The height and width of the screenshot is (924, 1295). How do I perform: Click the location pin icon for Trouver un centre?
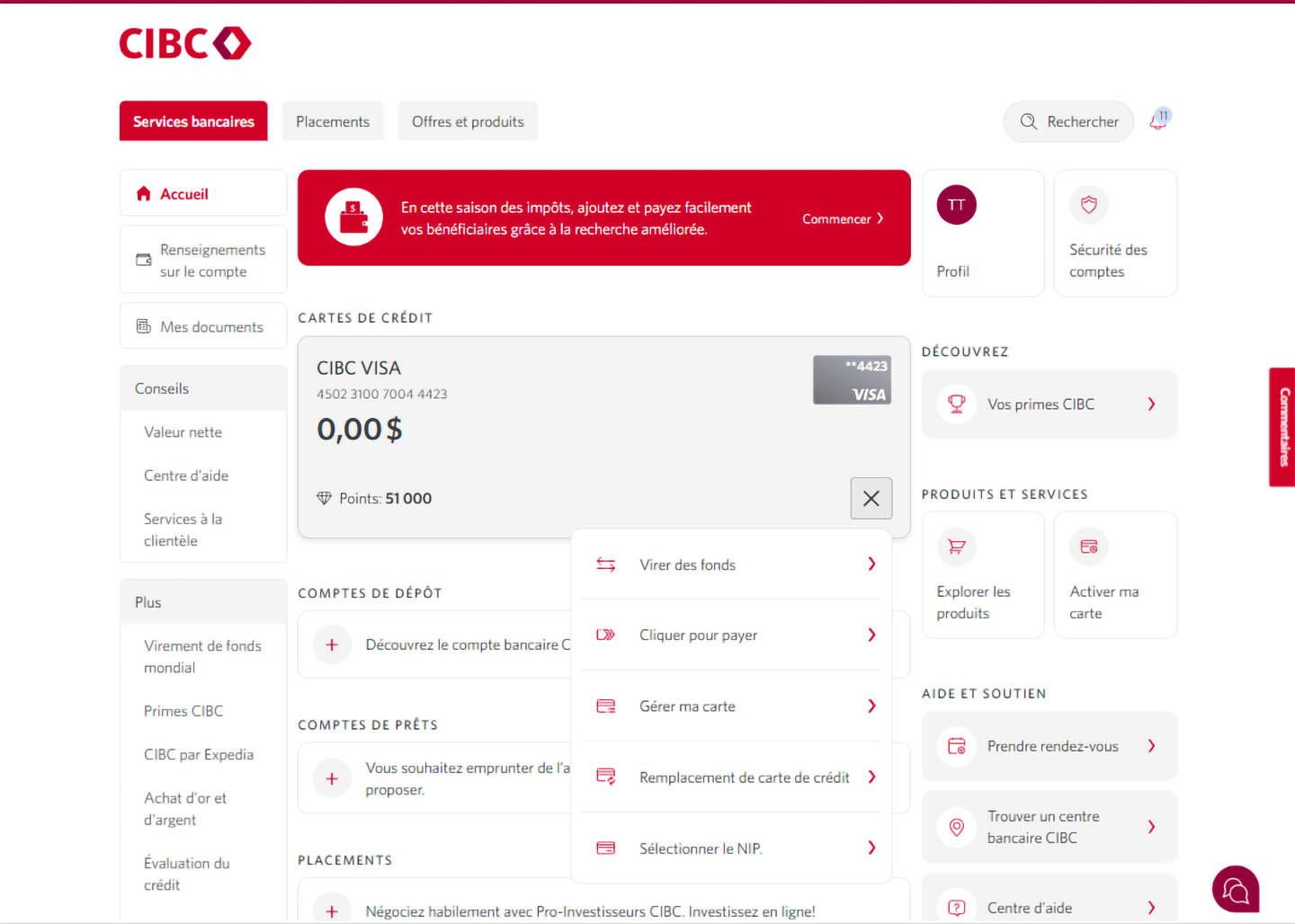pyautogui.click(x=957, y=827)
